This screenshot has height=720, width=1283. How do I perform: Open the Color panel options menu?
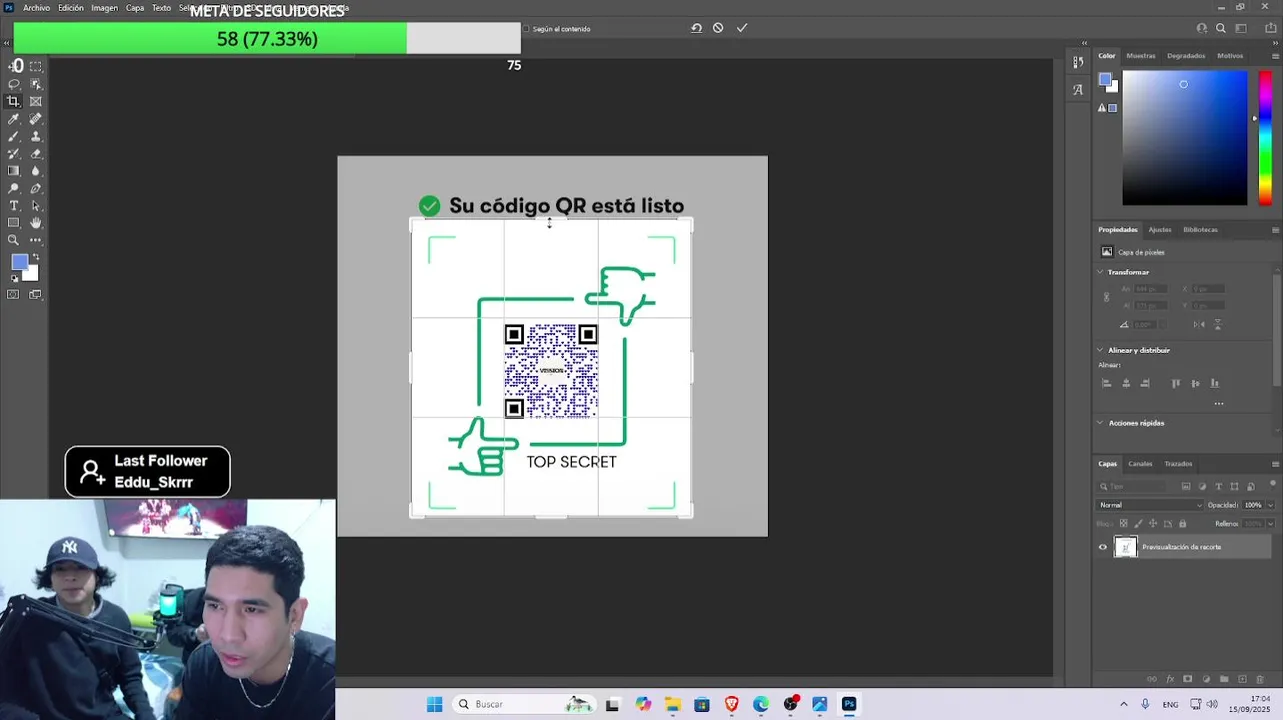click(1275, 56)
